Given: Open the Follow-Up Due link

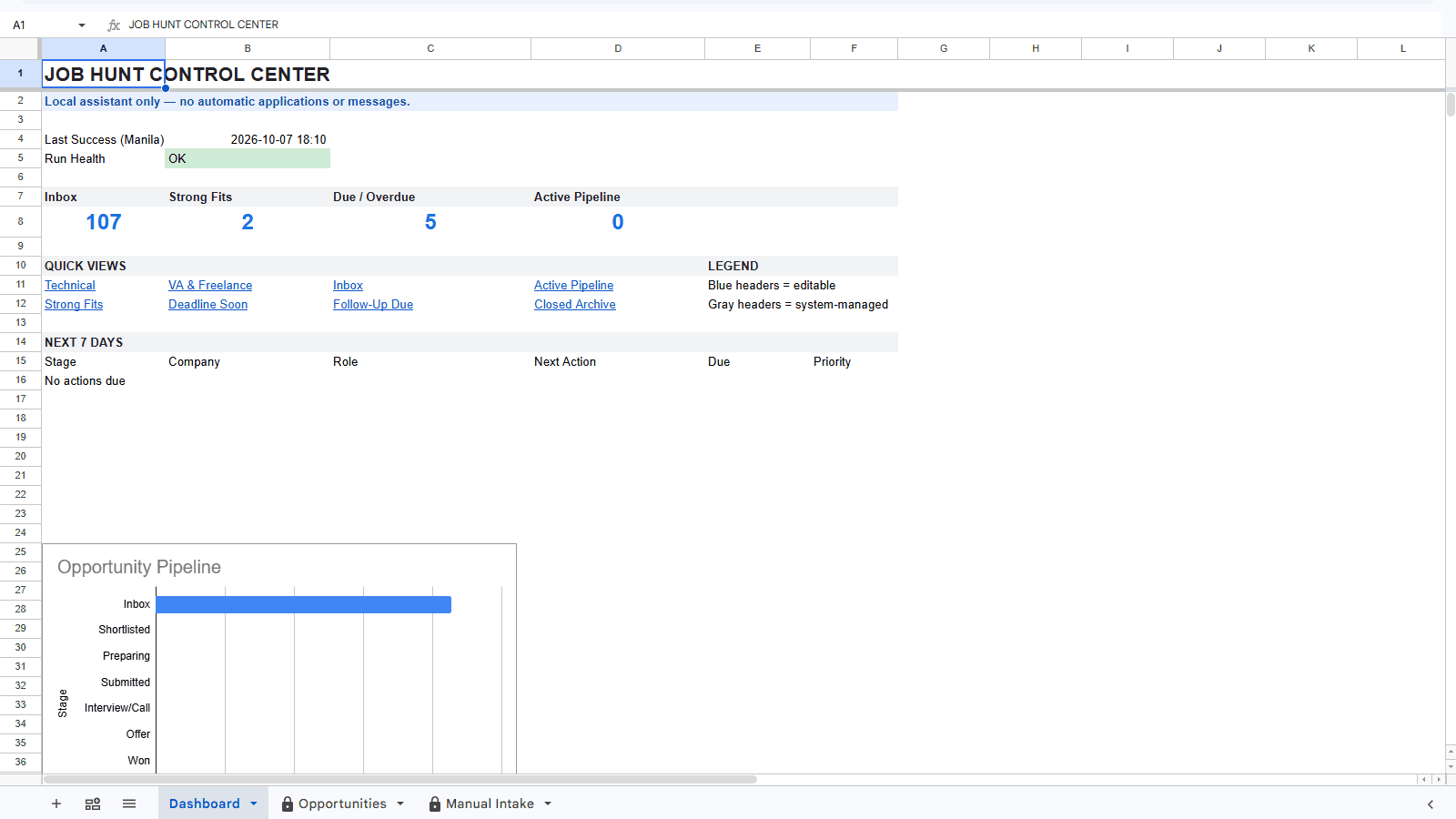Looking at the screenshot, I should tap(373, 304).
